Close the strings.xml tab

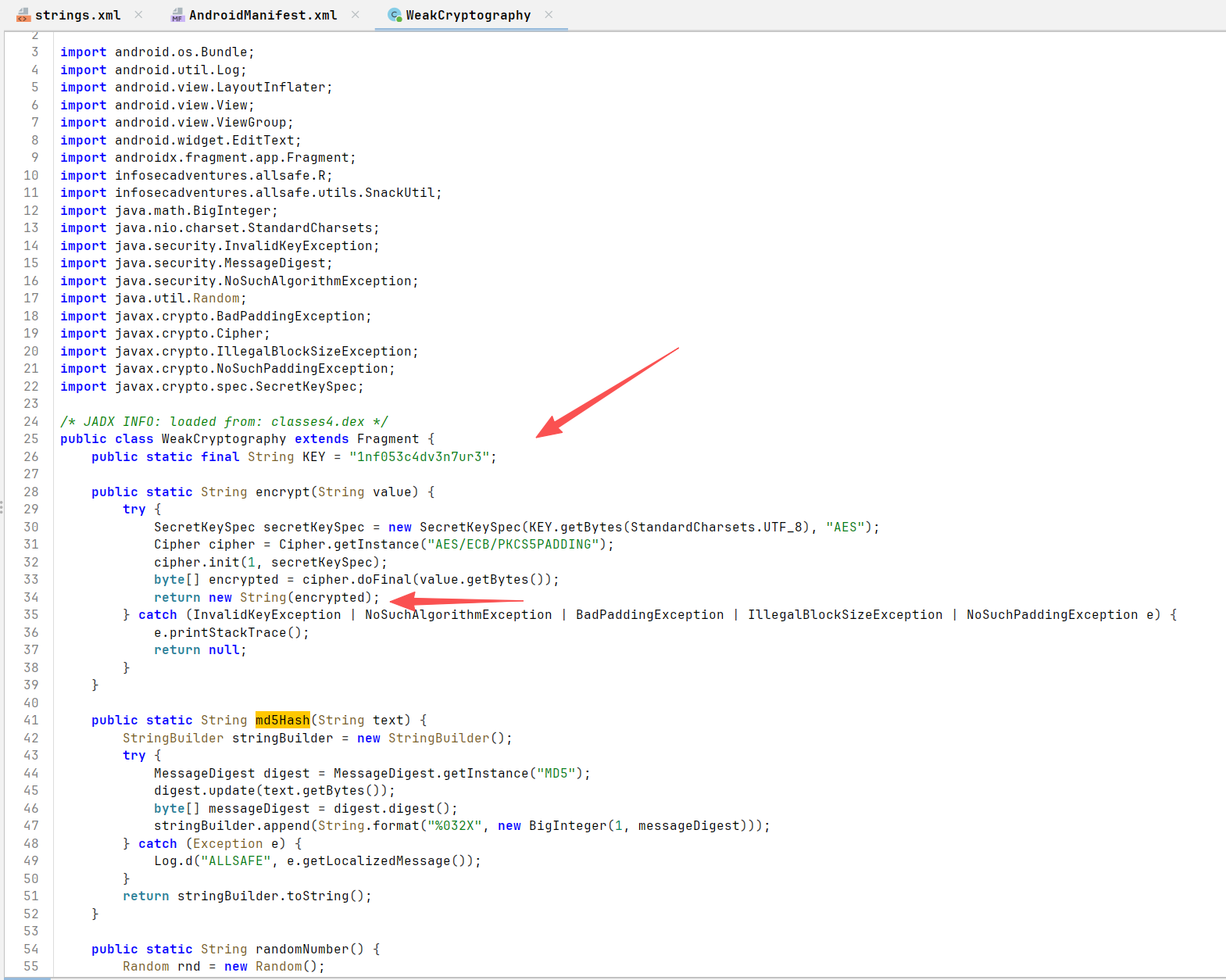click(138, 15)
